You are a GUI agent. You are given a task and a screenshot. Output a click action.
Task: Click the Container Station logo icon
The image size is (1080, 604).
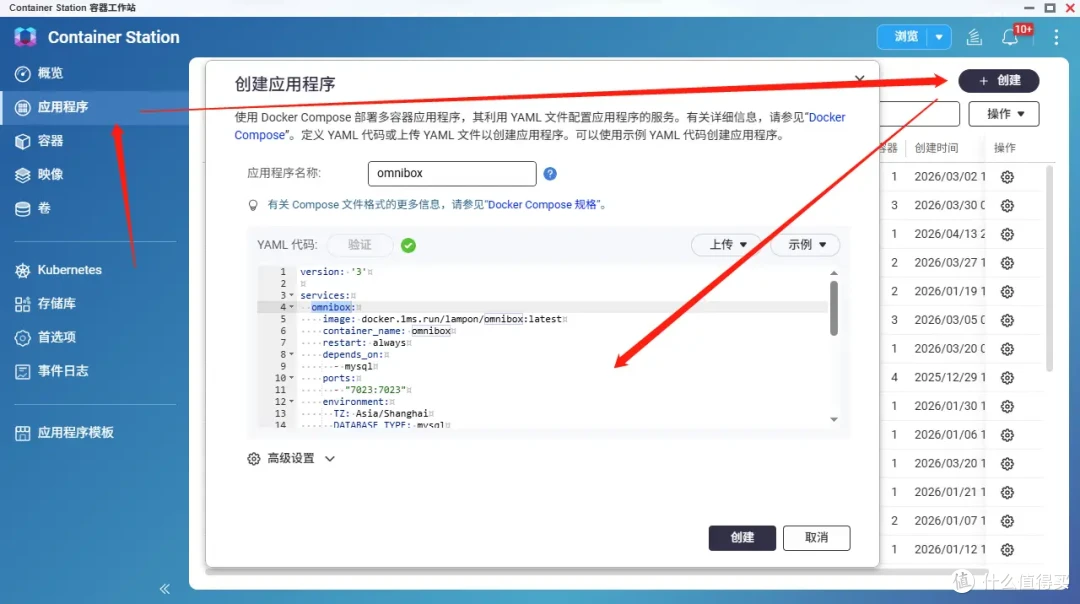(25, 37)
